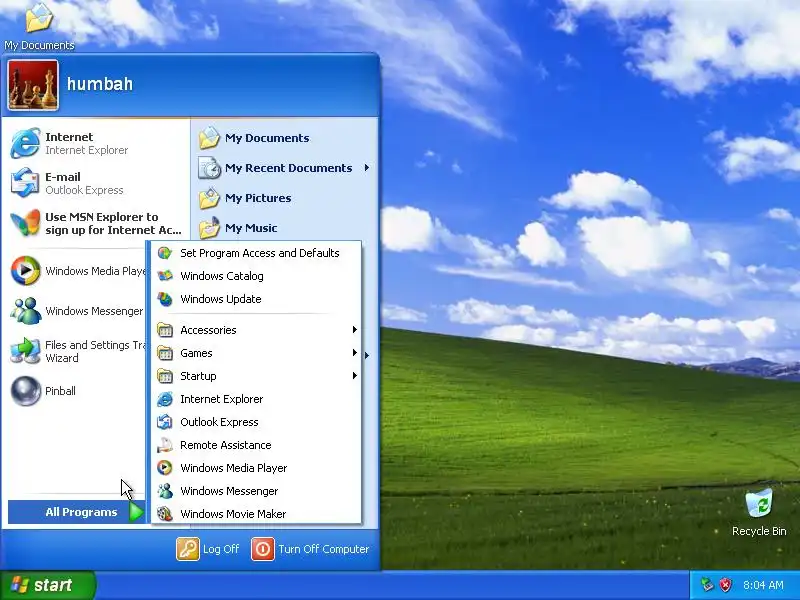Choose Remote Assistance menu entry text

[226, 445]
